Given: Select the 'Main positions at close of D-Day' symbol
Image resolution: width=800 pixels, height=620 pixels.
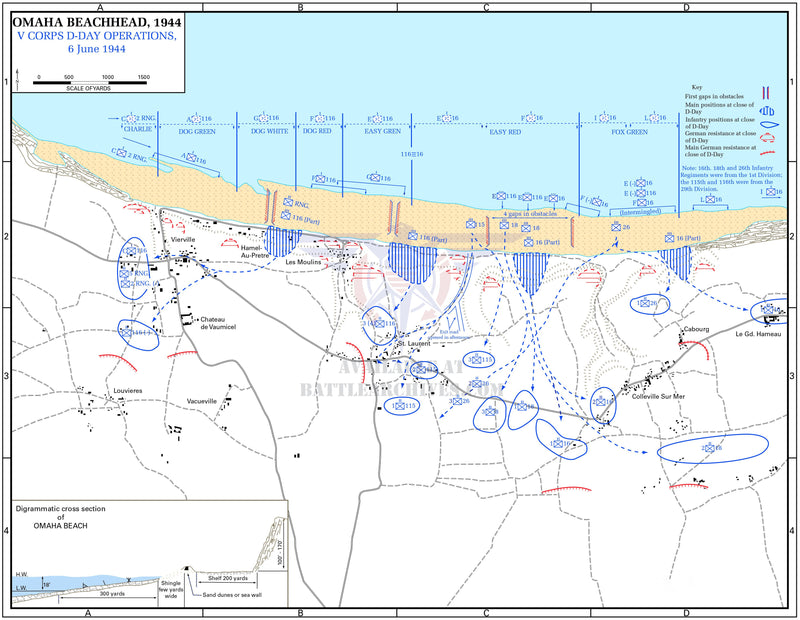Looking at the screenshot, I should click(x=767, y=110).
